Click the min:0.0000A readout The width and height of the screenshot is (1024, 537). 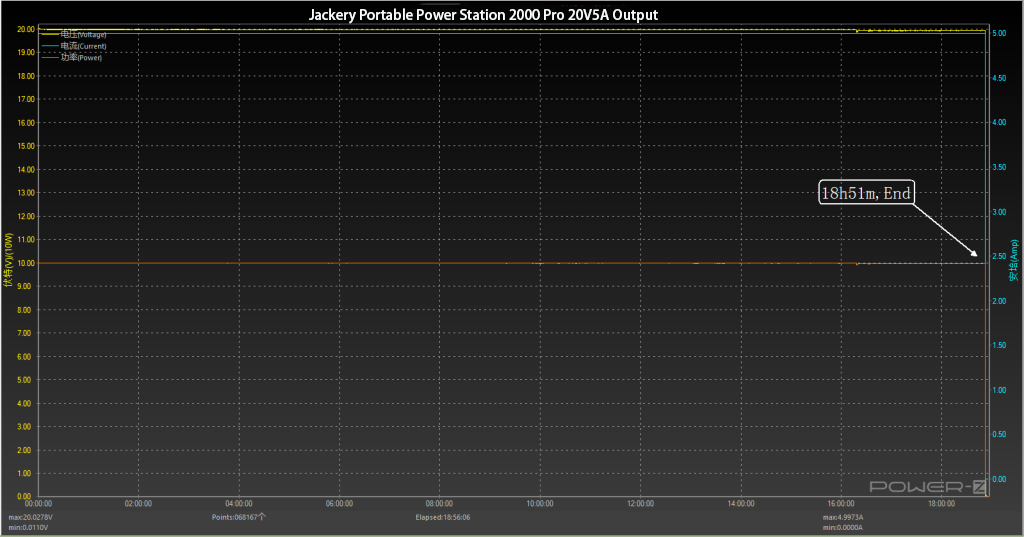click(x=842, y=527)
